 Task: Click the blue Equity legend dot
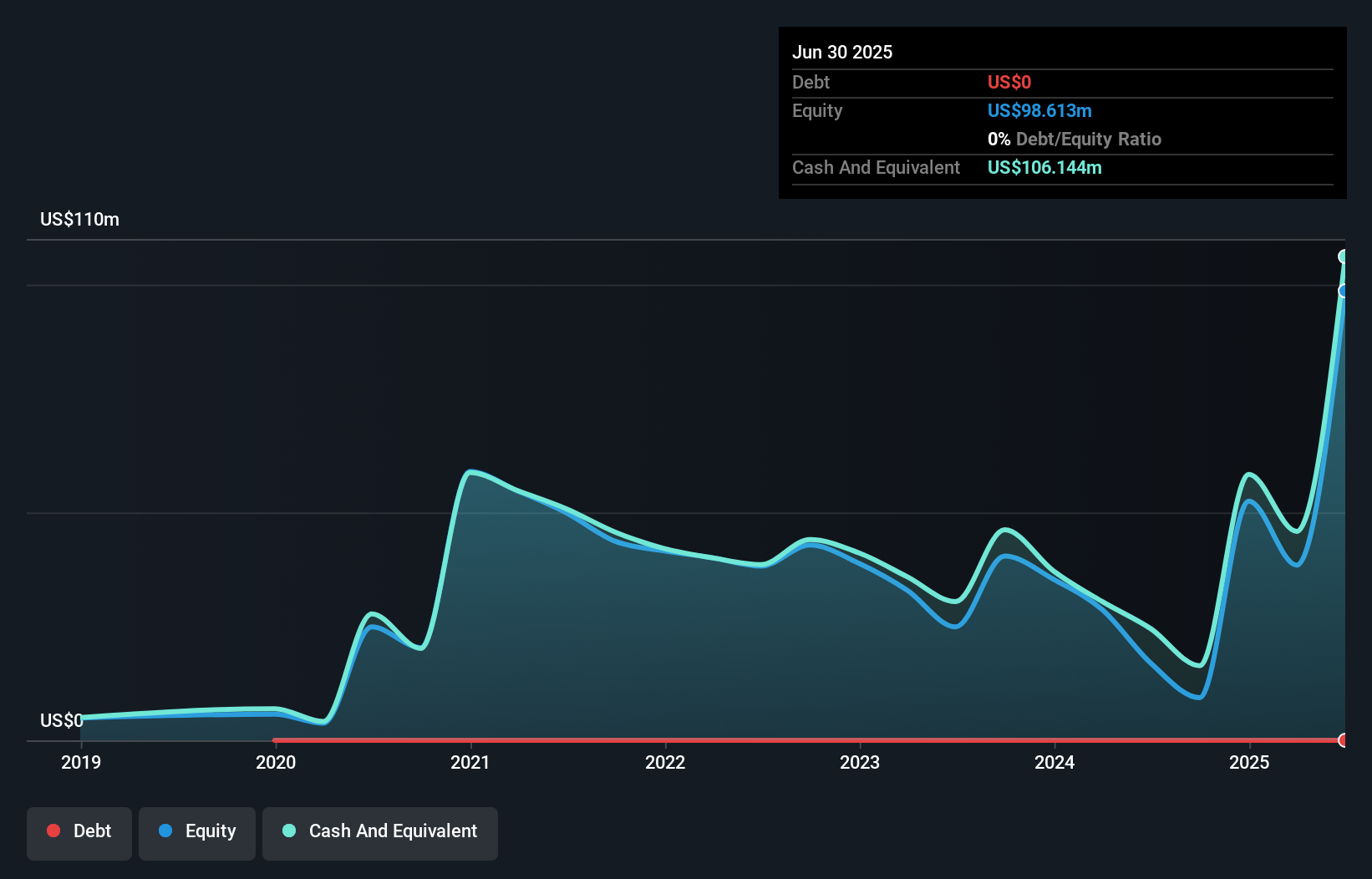click(167, 831)
